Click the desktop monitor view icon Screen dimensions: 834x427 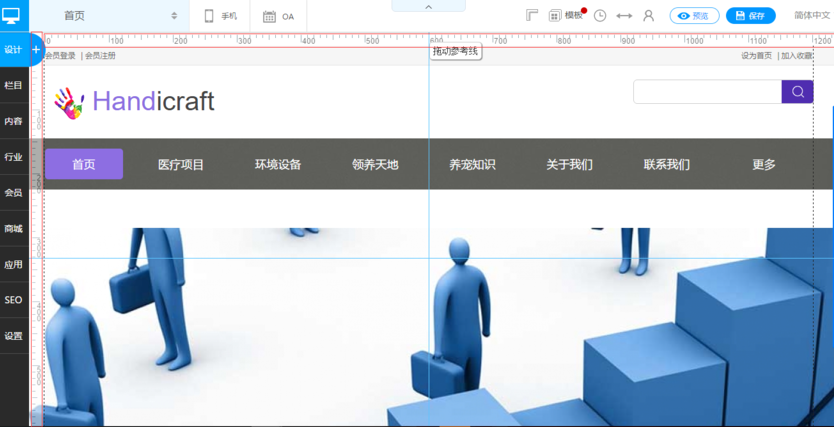[11, 15]
